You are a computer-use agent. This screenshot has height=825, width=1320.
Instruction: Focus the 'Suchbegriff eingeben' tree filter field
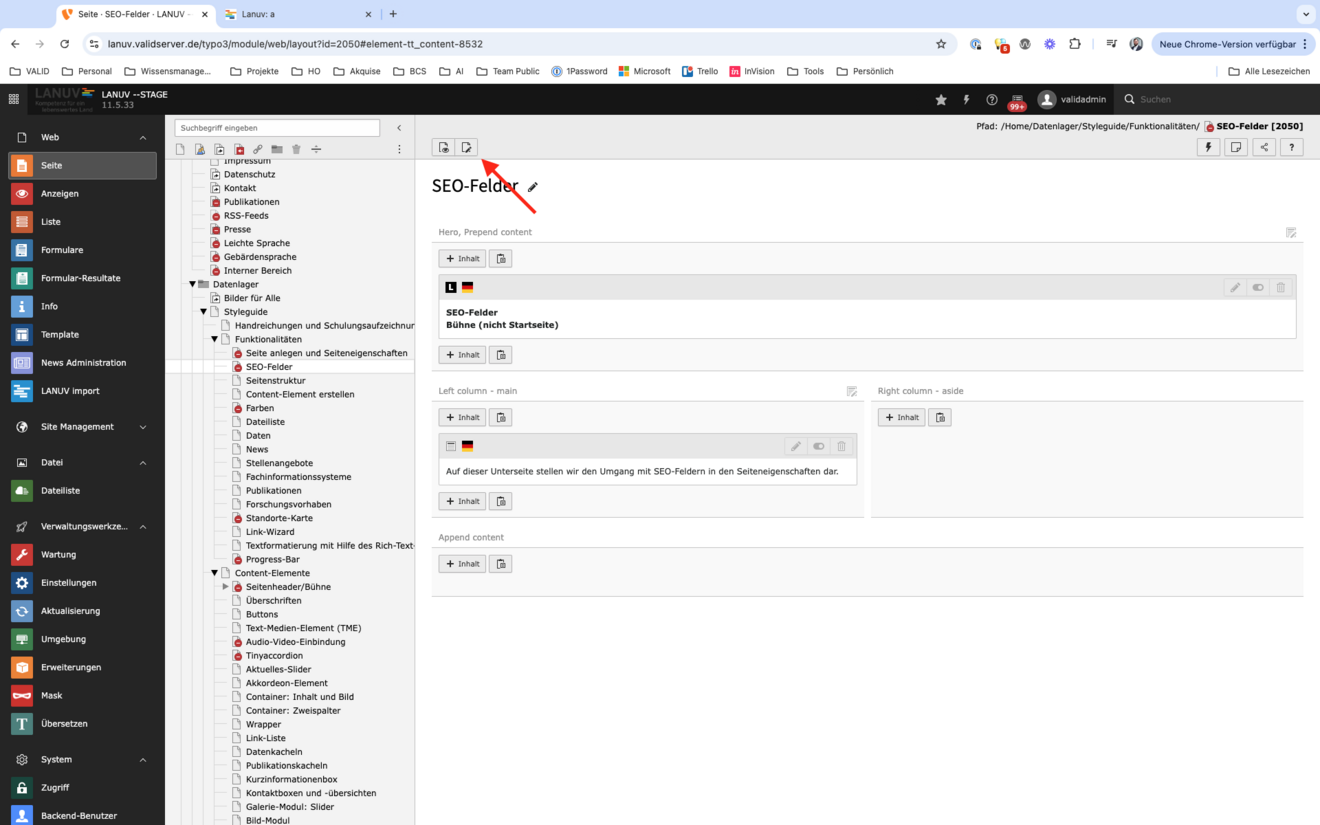tap(277, 128)
